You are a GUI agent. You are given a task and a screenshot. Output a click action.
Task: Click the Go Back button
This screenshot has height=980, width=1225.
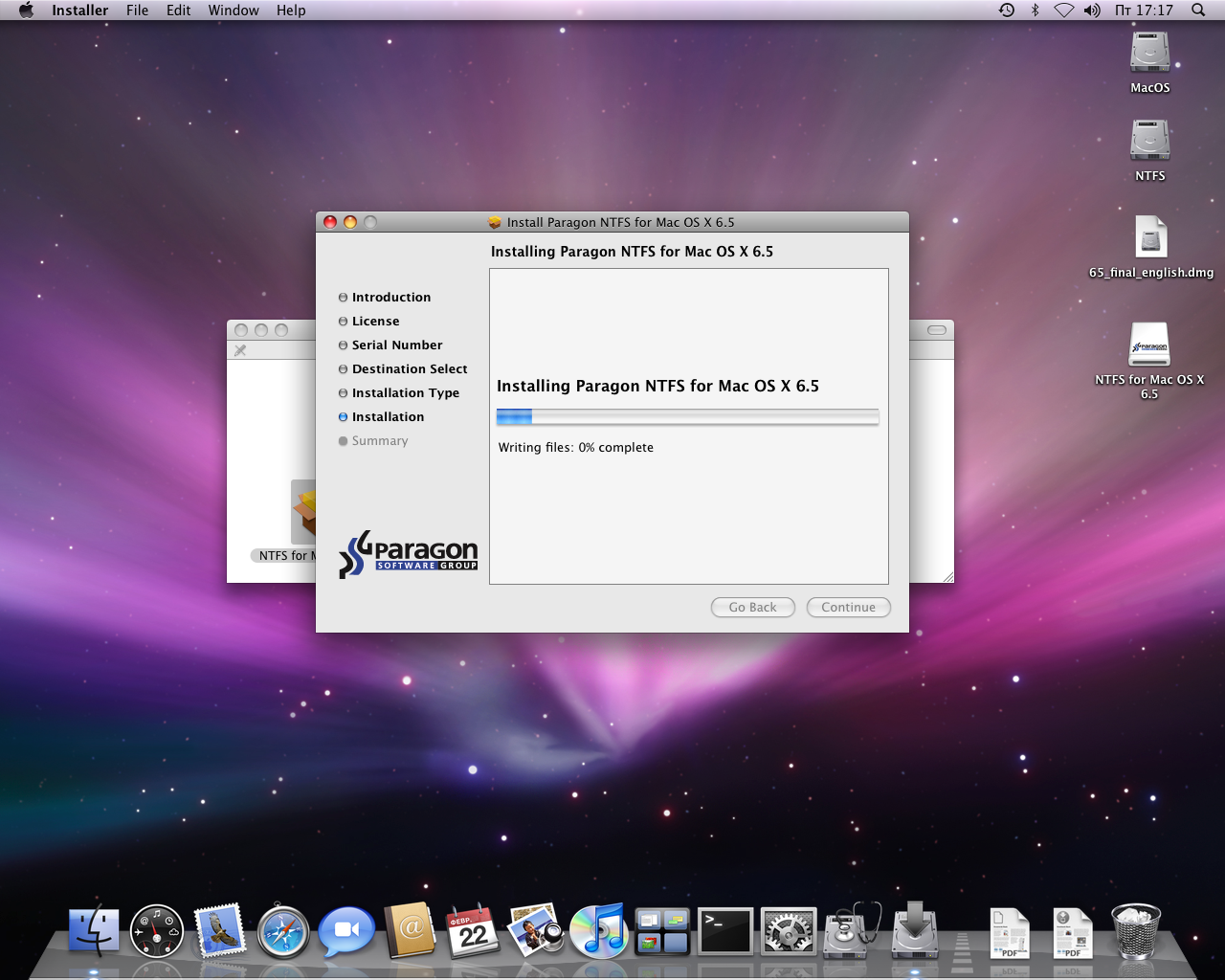tap(753, 608)
